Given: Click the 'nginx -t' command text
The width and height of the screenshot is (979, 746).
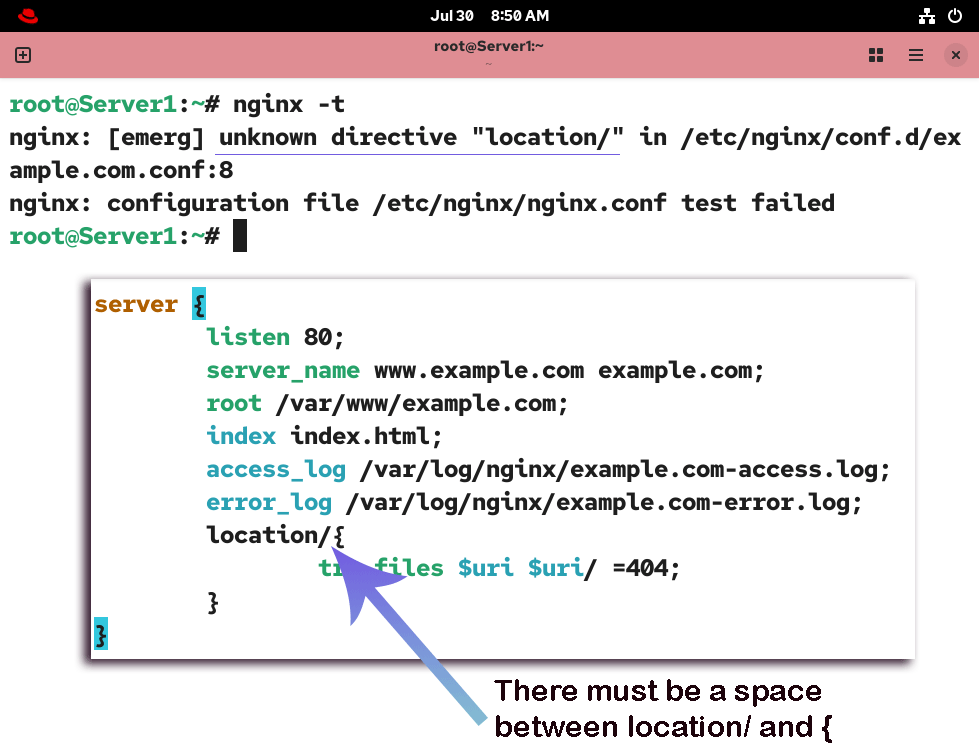Looking at the screenshot, I should coord(288,104).
